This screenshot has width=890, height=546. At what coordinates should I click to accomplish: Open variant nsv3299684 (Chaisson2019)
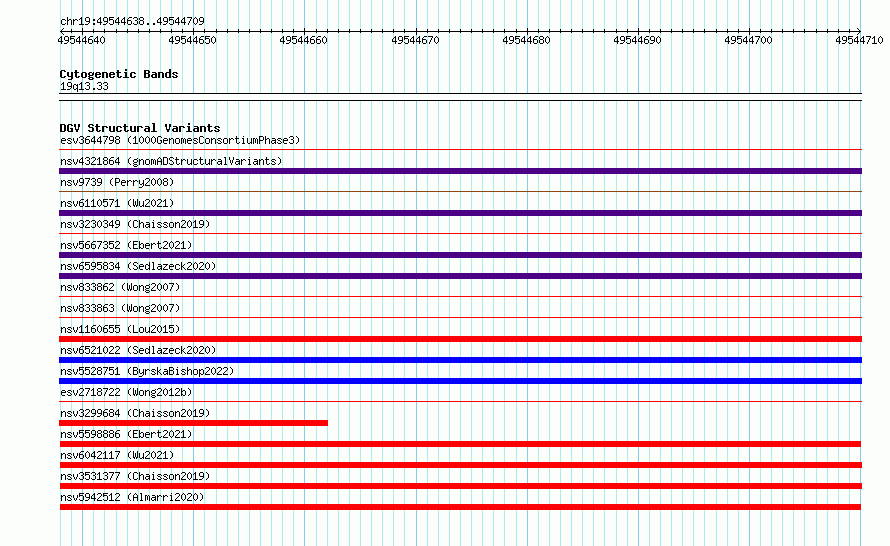(x=135, y=413)
